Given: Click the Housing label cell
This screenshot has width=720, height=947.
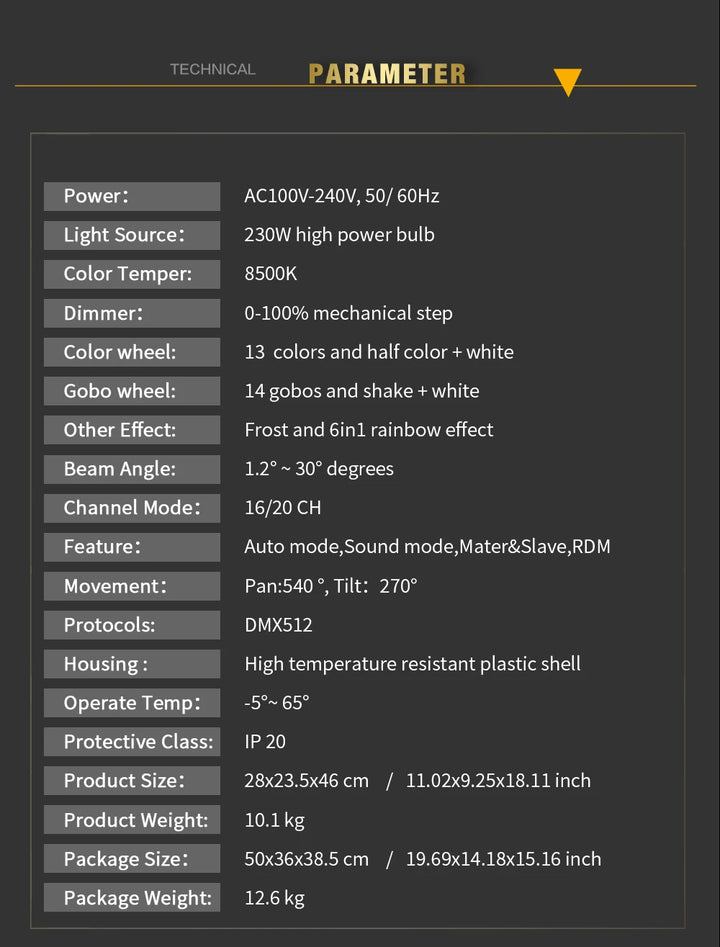Looking at the screenshot, I should pos(132,664).
